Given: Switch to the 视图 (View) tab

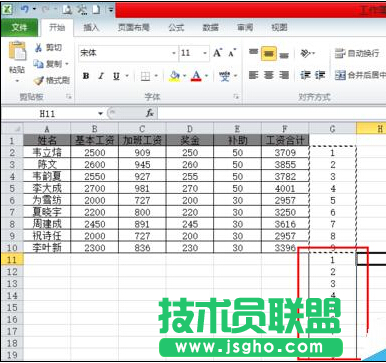Looking at the screenshot, I should coord(279,27).
